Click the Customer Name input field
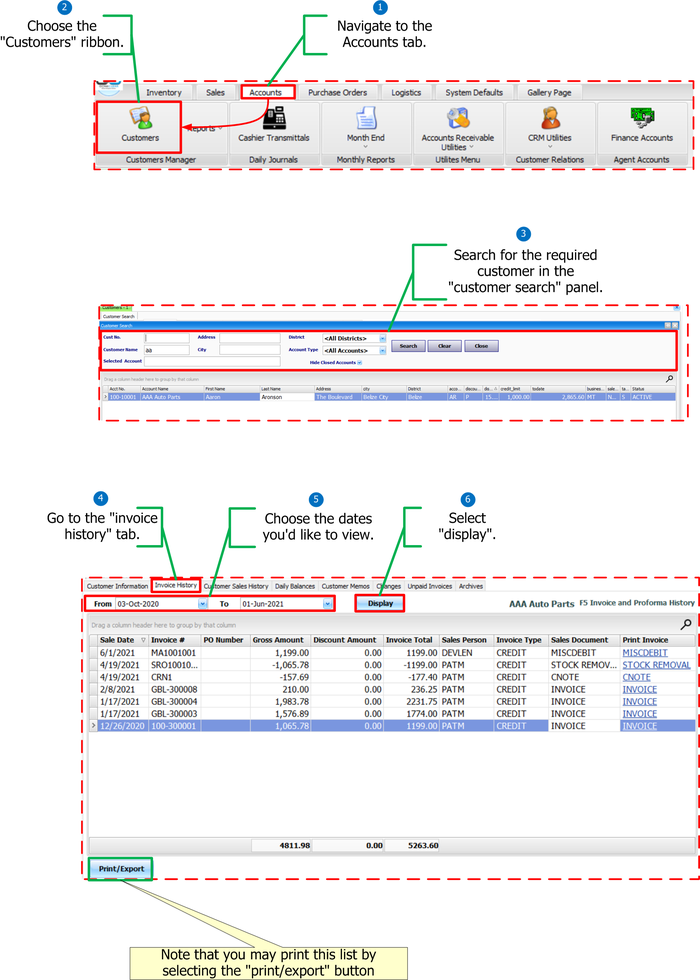 [167, 350]
